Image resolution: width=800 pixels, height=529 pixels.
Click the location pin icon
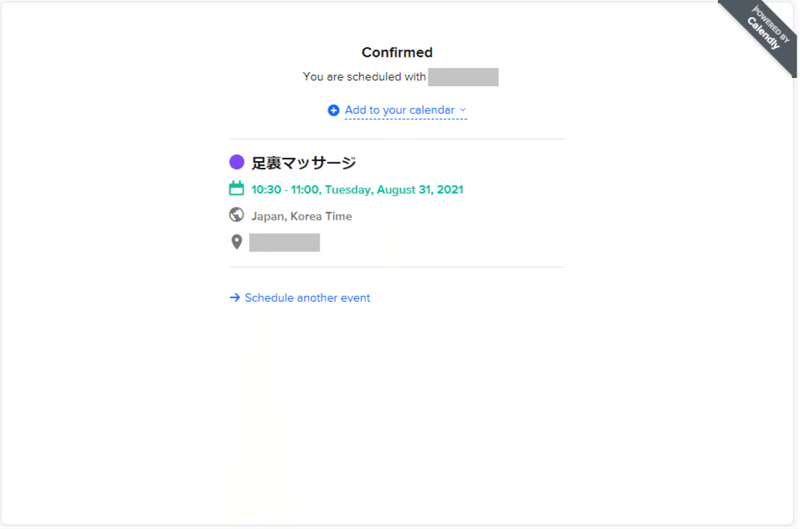pyautogui.click(x=237, y=242)
